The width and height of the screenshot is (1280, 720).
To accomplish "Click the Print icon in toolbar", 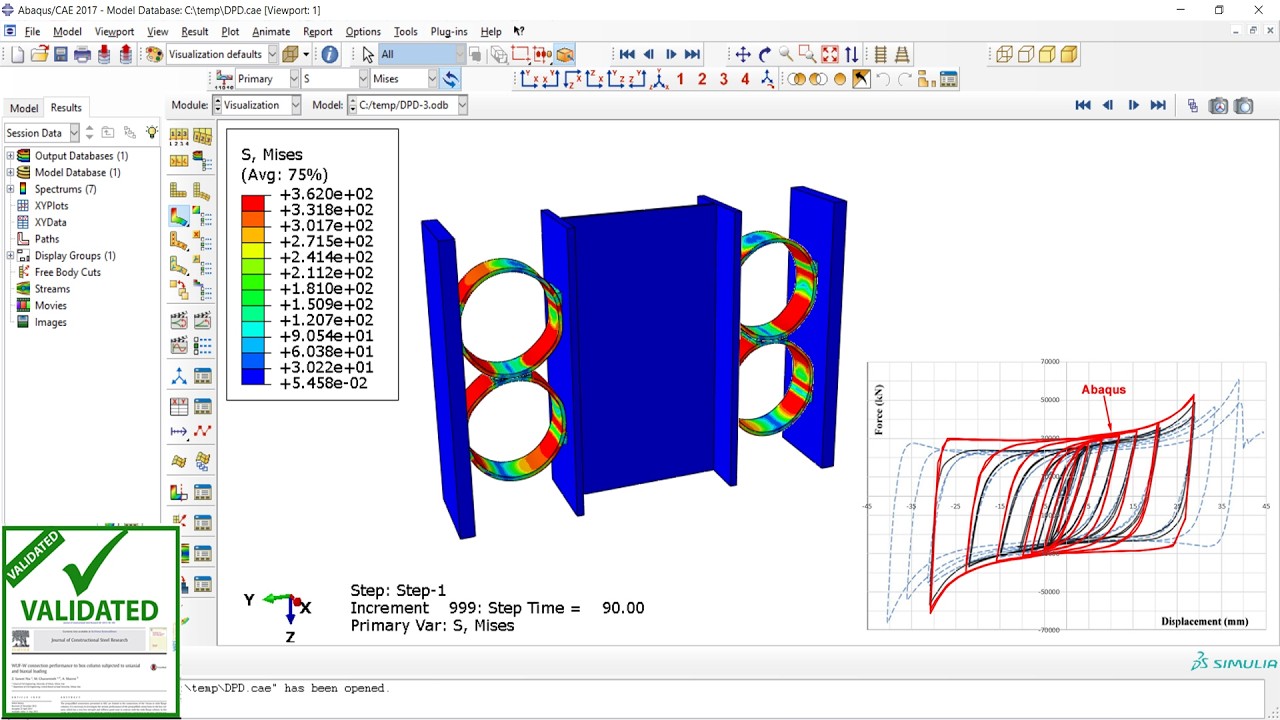I will [82, 54].
